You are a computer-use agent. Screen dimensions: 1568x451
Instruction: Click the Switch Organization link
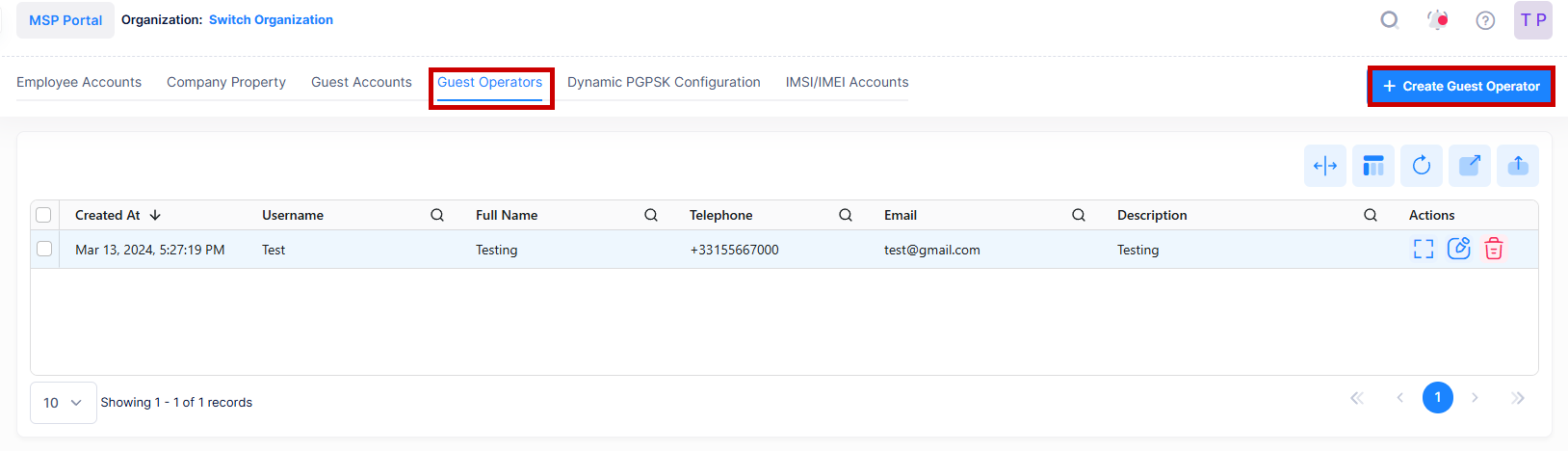[271, 19]
